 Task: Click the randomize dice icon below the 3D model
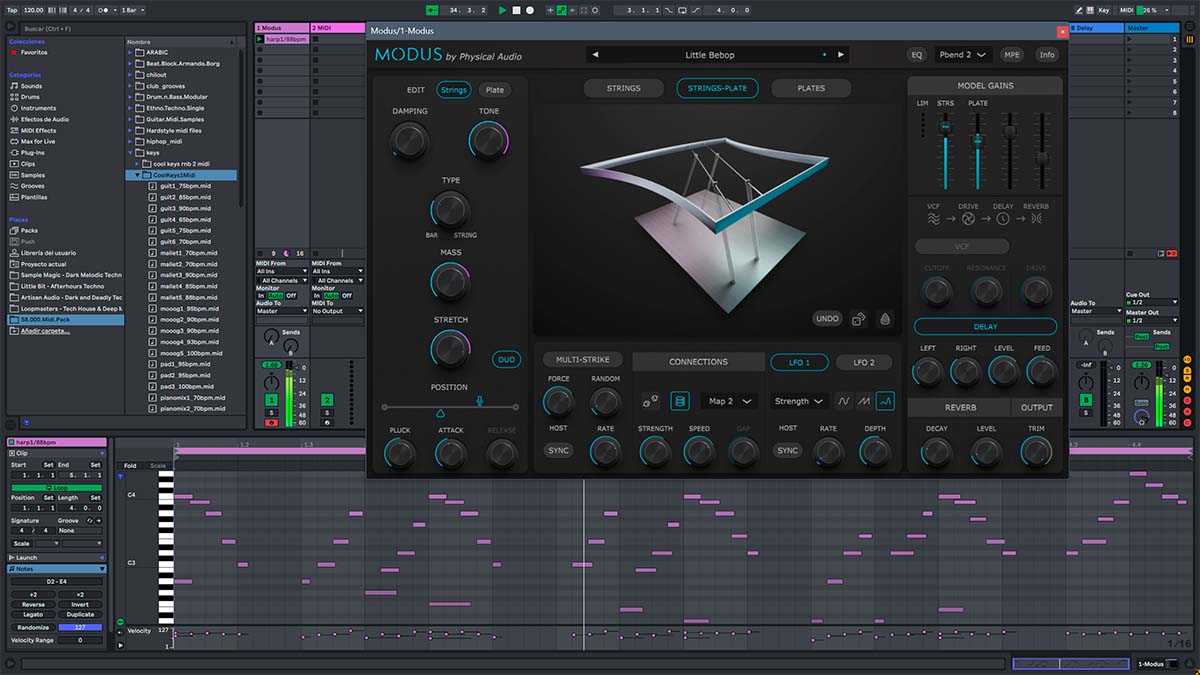(859, 319)
